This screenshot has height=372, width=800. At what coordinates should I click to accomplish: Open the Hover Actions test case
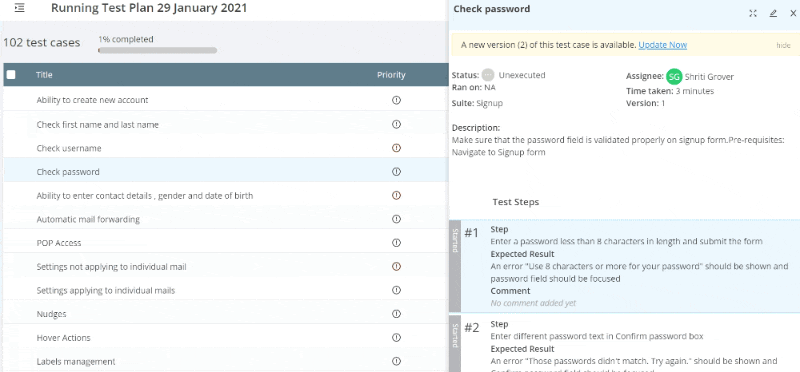[63, 338]
